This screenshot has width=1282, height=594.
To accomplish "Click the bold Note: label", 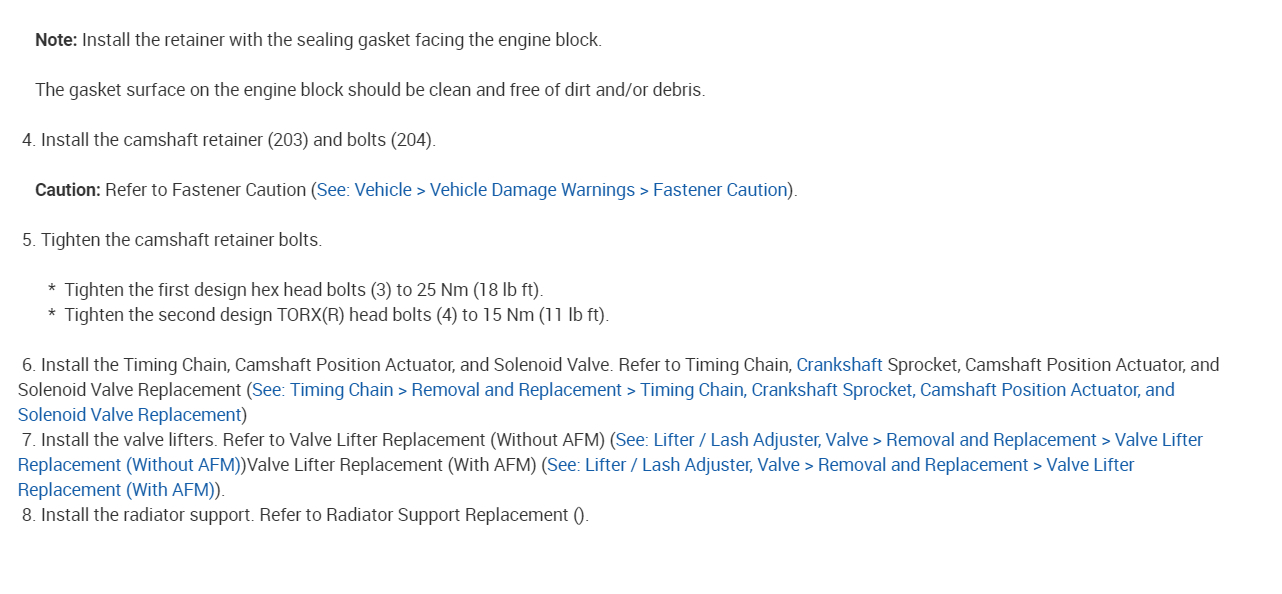I will [56, 40].
